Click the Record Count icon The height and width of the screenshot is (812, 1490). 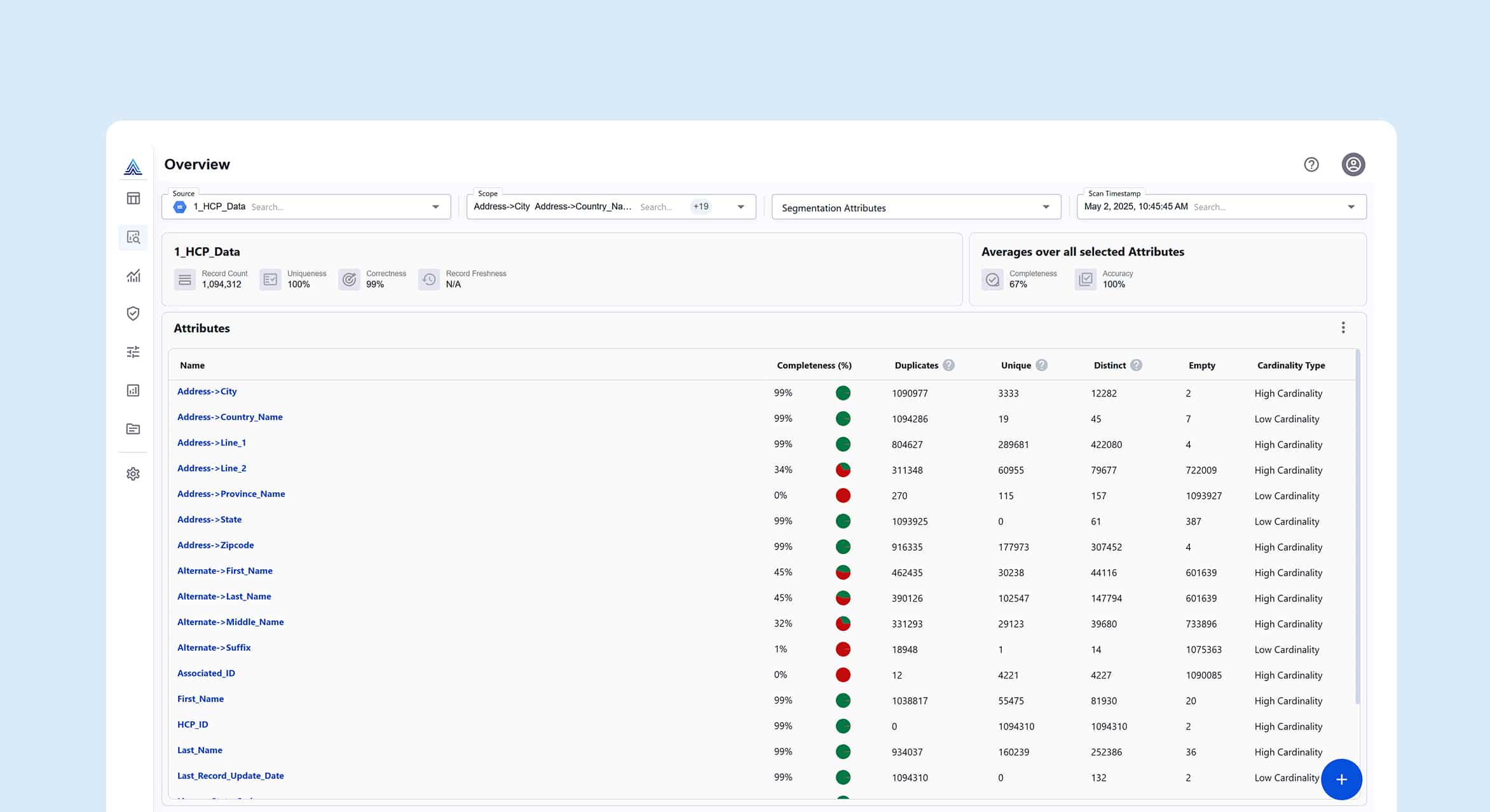click(185, 280)
